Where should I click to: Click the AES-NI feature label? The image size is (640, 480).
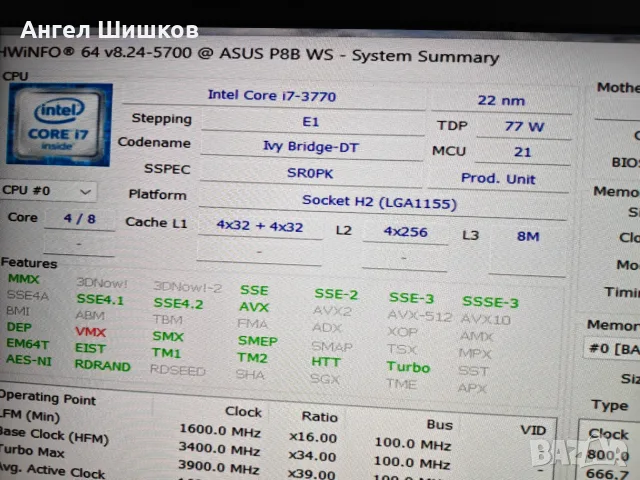pyautogui.click(x=29, y=361)
